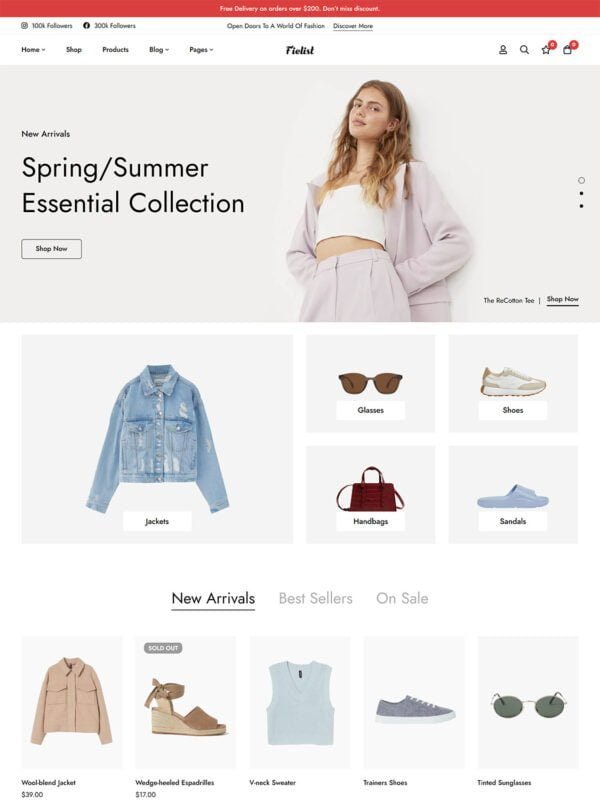Open the search magnifier icon
The image size is (600, 800).
pyautogui.click(x=524, y=50)
